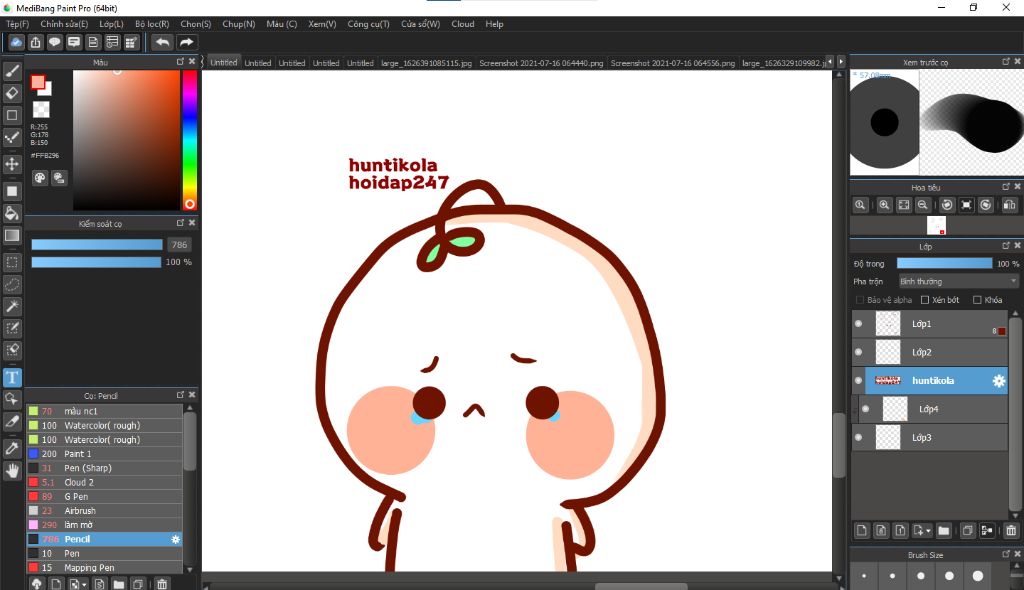This screenshot has width=1024, height=590.
Task: Toggle the Xén bớt checkbox
Action: (x=925, y=300)
